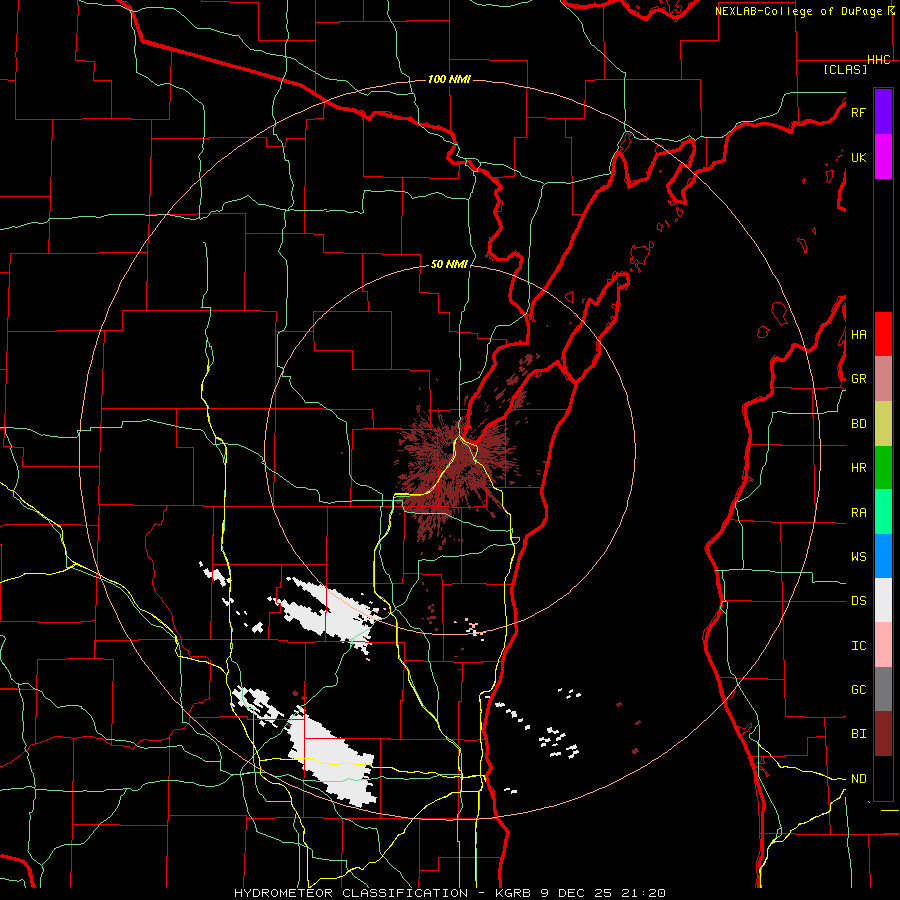This screenshot has height=900, width=900.
Task: Click the IC legend label
Action: point(858,646)
